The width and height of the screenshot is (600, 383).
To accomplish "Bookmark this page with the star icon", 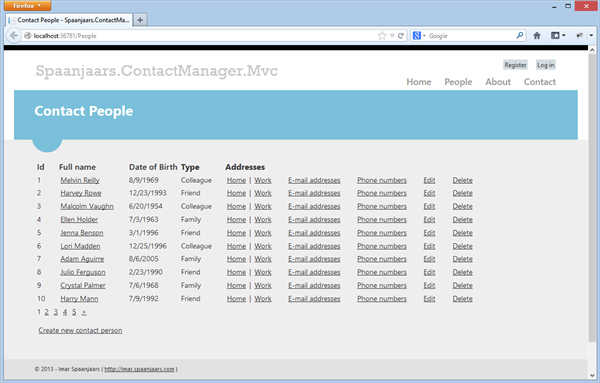I will coord(382,36).
